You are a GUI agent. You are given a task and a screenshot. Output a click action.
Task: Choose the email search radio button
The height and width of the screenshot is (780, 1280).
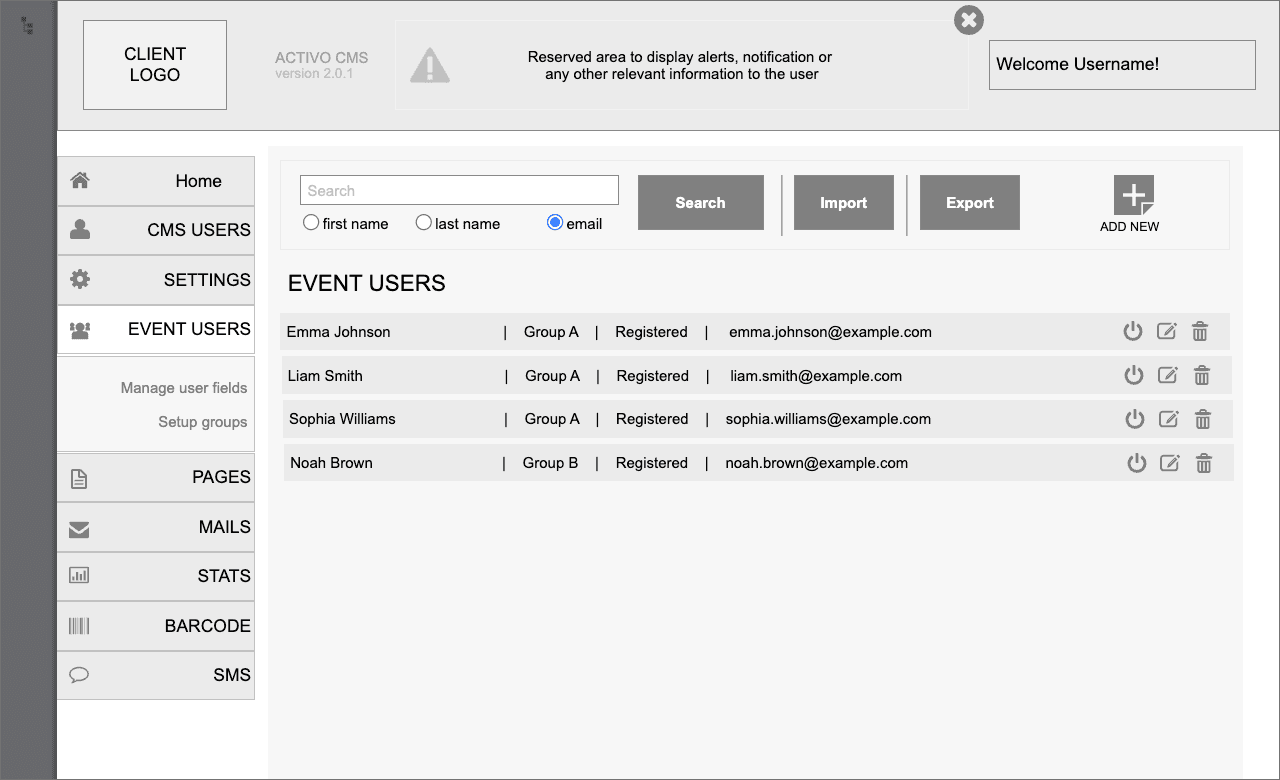coord(555,223)
